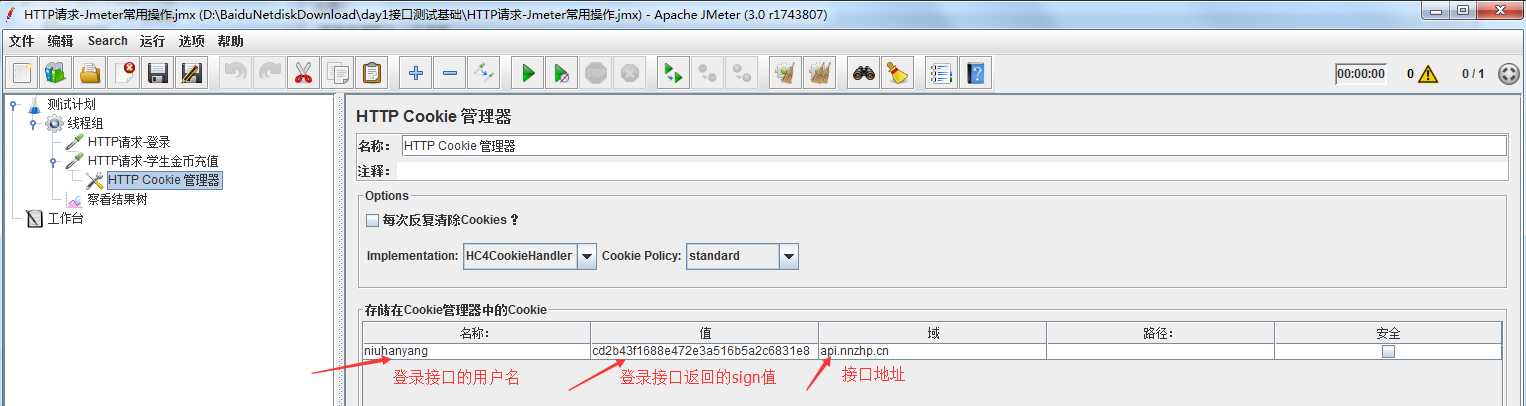Click the 路径 column header
Viewport: 1526px width, 406px height.
pyautogui.click(x=1160, y=333)
